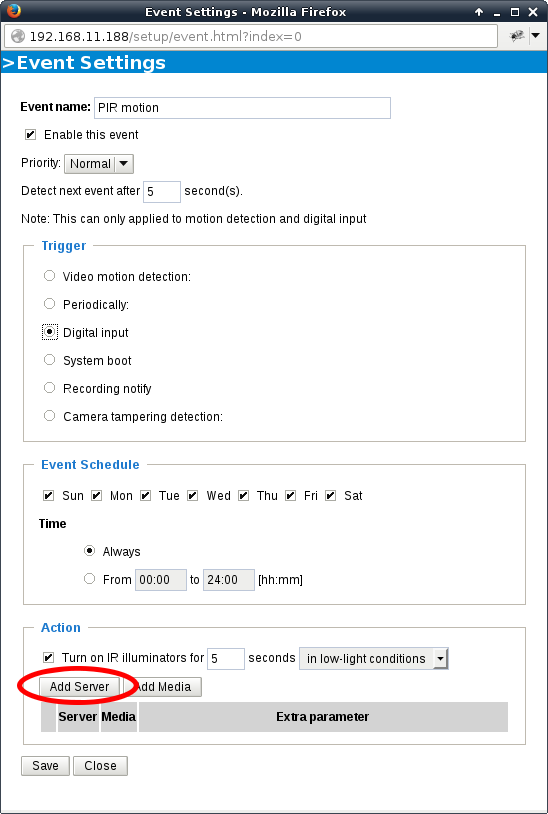
Task: Toggle the Enable this event checkbox
Action: (31, 135)
